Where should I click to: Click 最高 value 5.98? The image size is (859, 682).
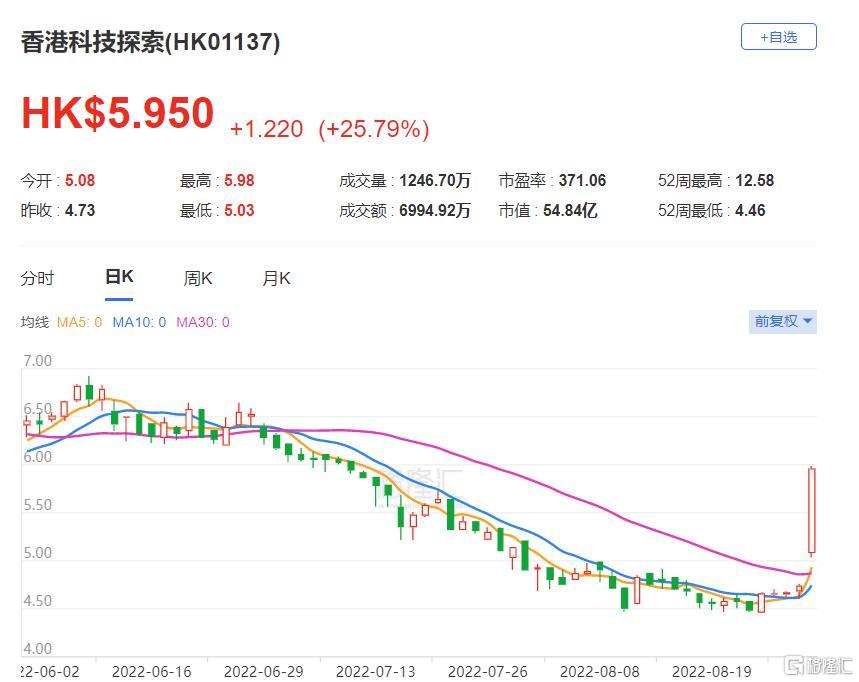[239, 180]
